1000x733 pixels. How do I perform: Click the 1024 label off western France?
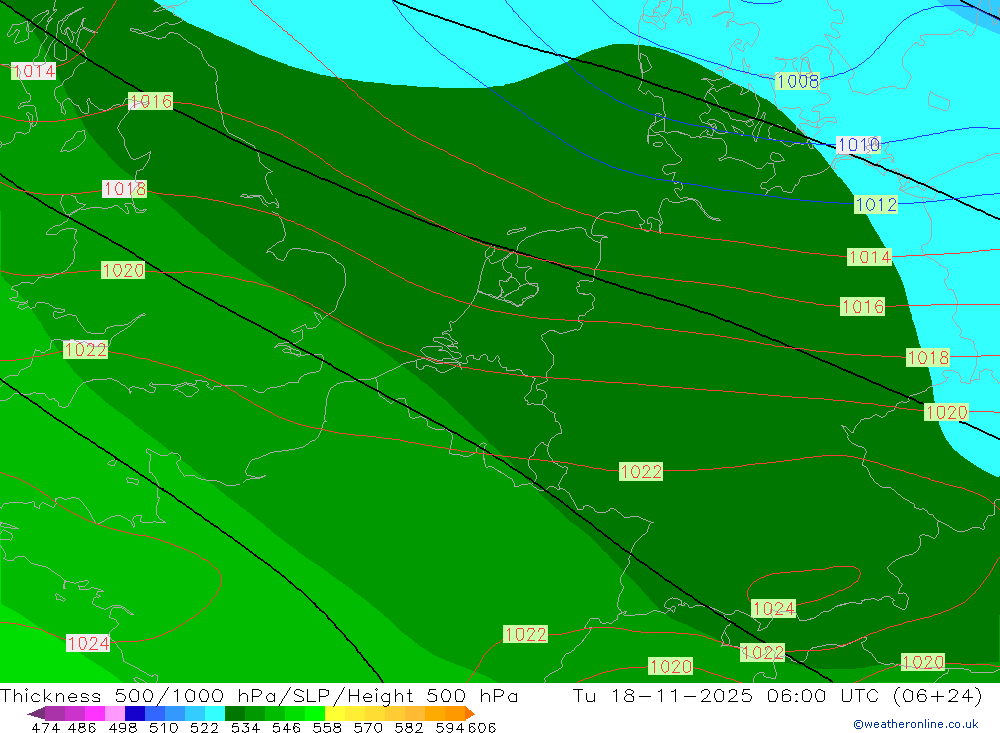pos(88,644)
